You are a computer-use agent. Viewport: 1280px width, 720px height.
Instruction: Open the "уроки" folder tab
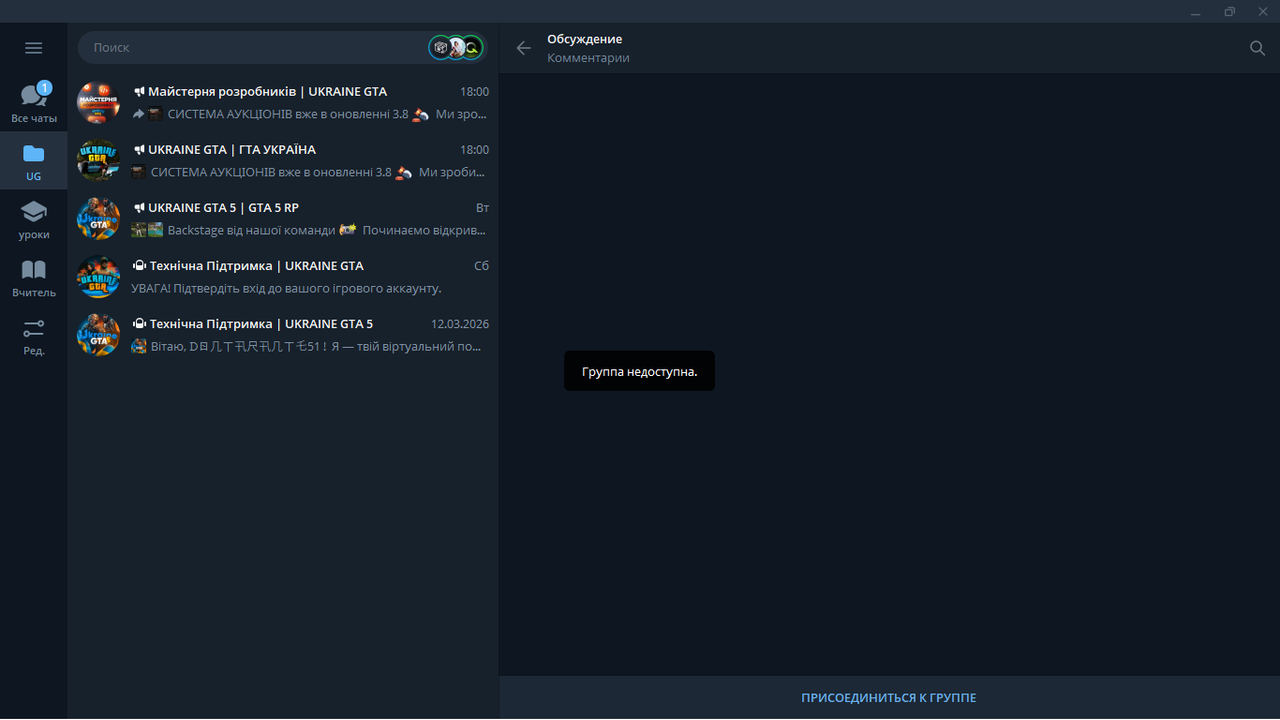coord(34,219)
